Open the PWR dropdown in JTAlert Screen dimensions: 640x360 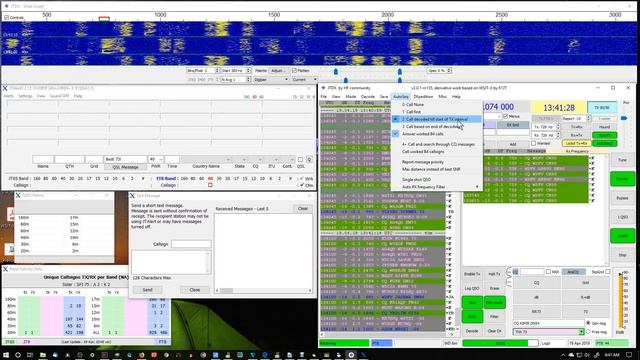160,159
